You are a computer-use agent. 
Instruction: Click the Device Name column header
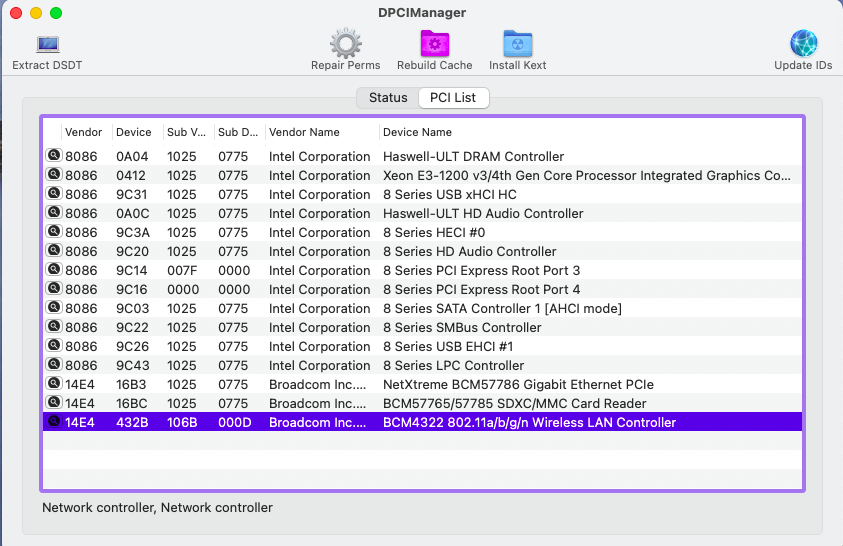click(417, 132)
